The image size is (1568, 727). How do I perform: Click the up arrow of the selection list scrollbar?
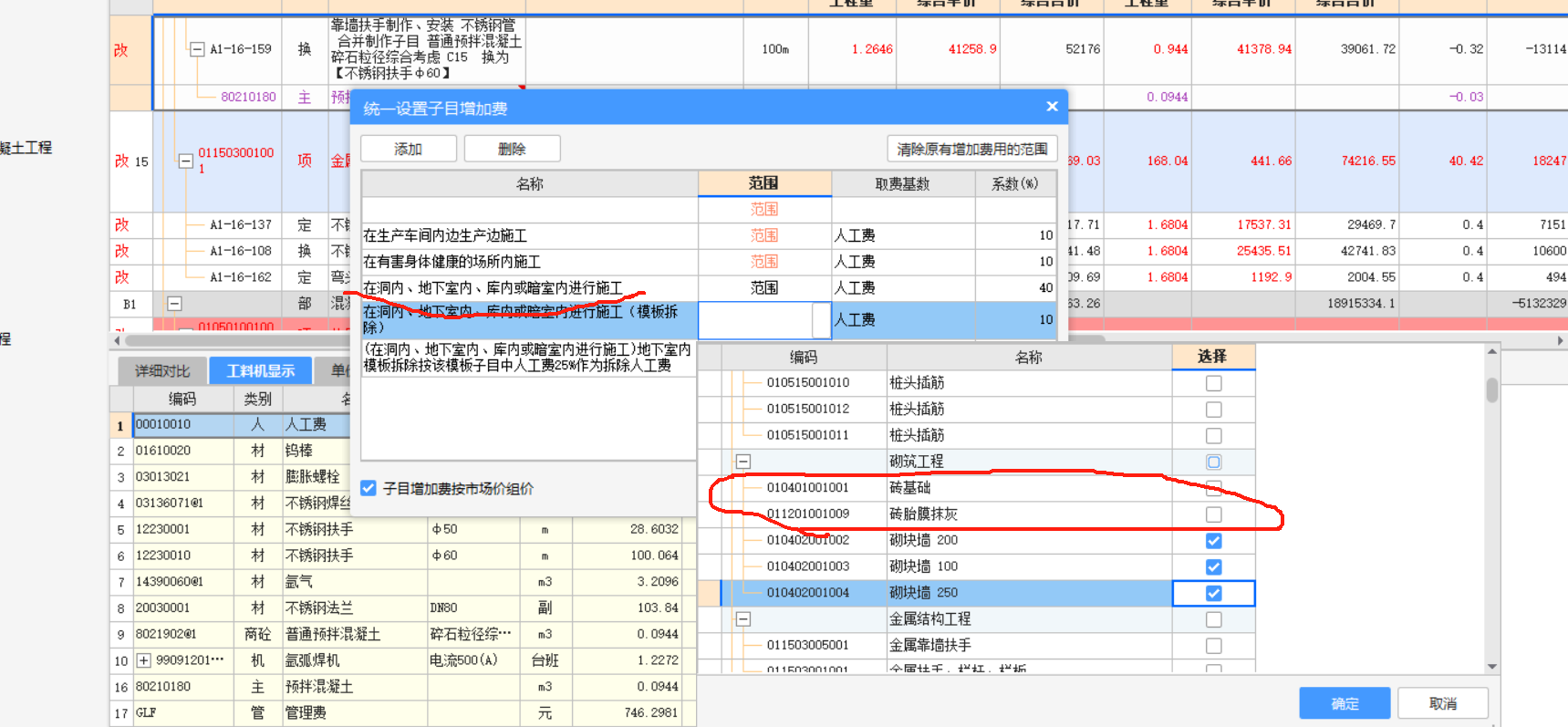[x=1492, y=351]
